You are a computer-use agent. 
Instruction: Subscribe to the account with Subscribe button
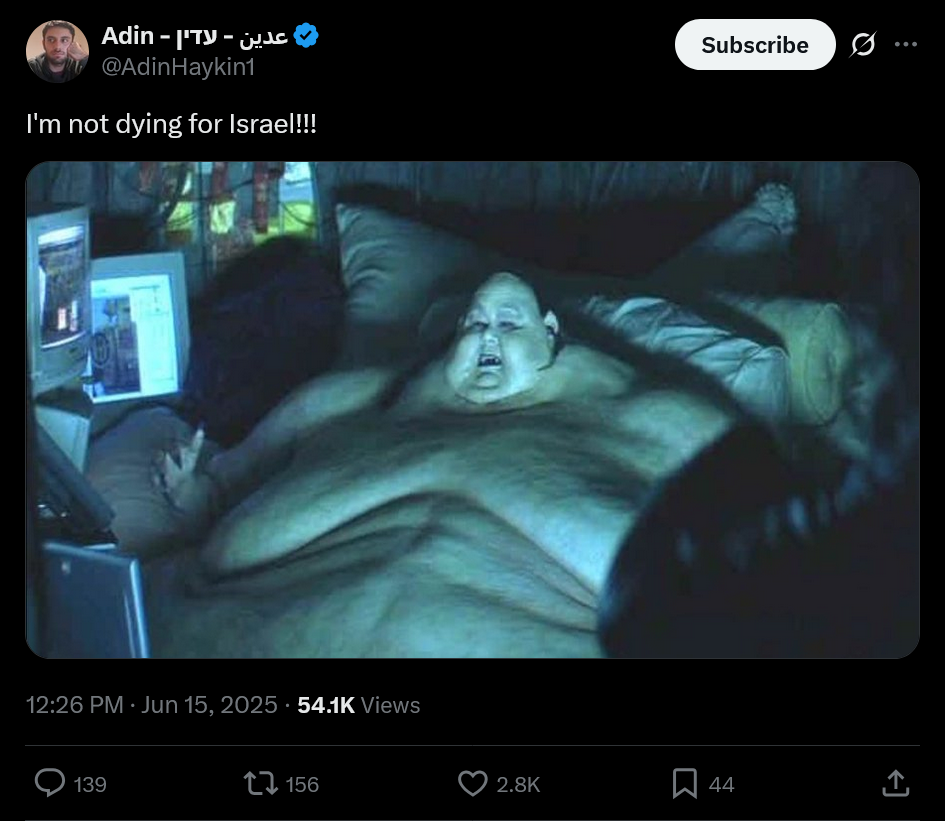(x=755, y=45)
